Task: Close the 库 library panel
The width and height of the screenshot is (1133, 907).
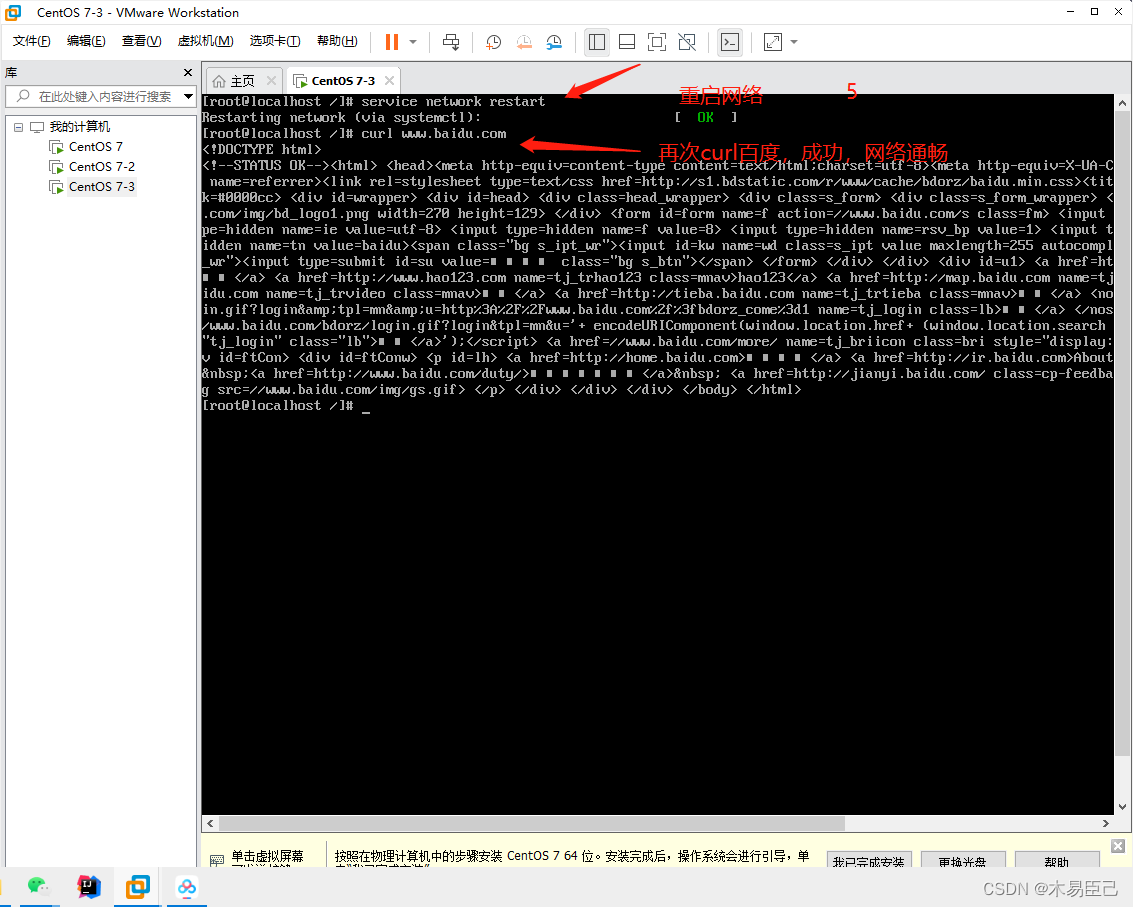Action: 188,72
